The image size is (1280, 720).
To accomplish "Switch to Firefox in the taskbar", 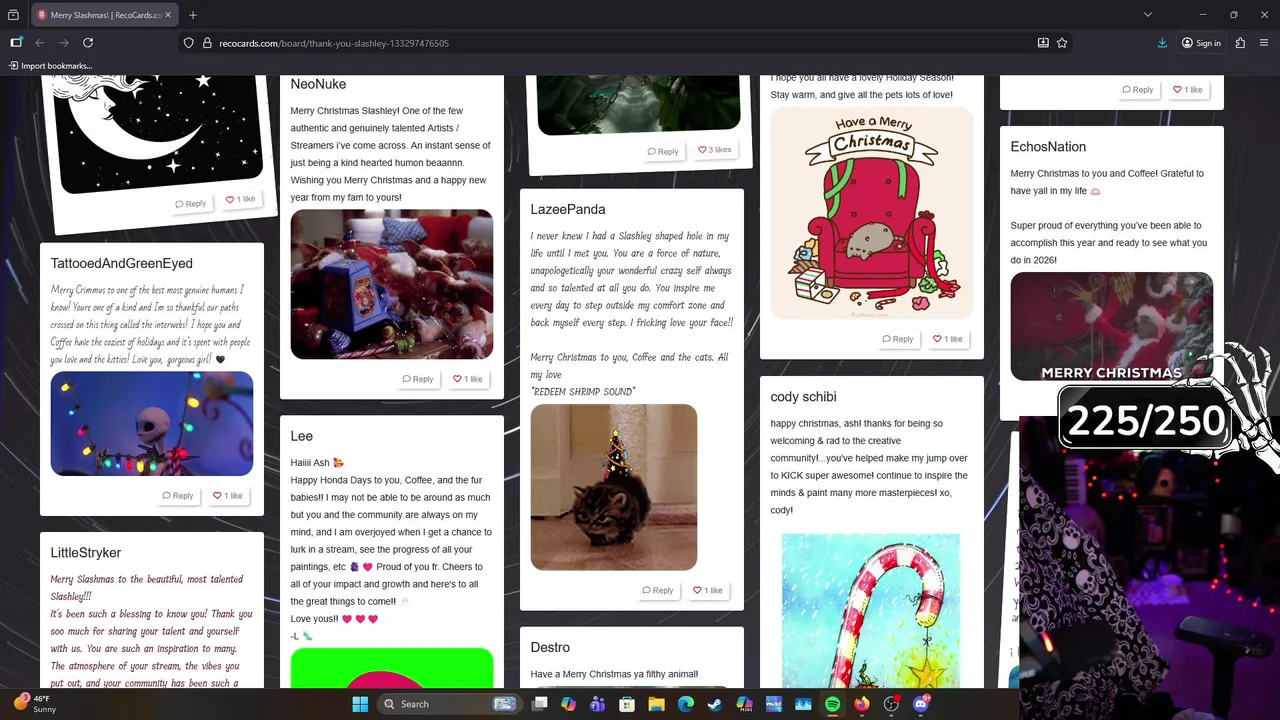I will pyautogui.click(x=862, y=704).
